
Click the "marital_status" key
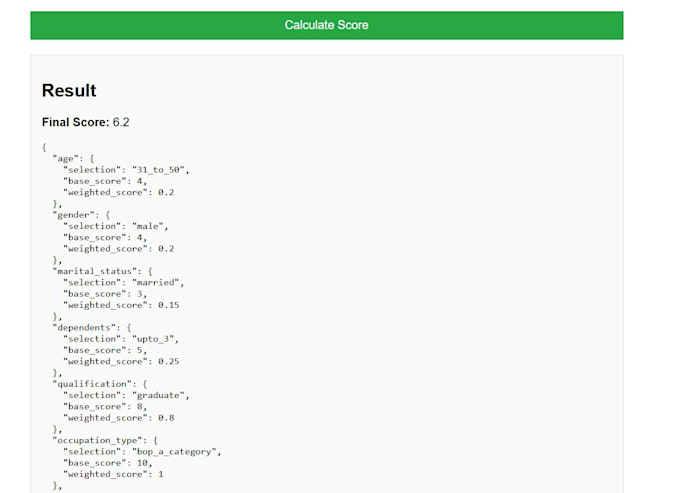pos(94,271)
